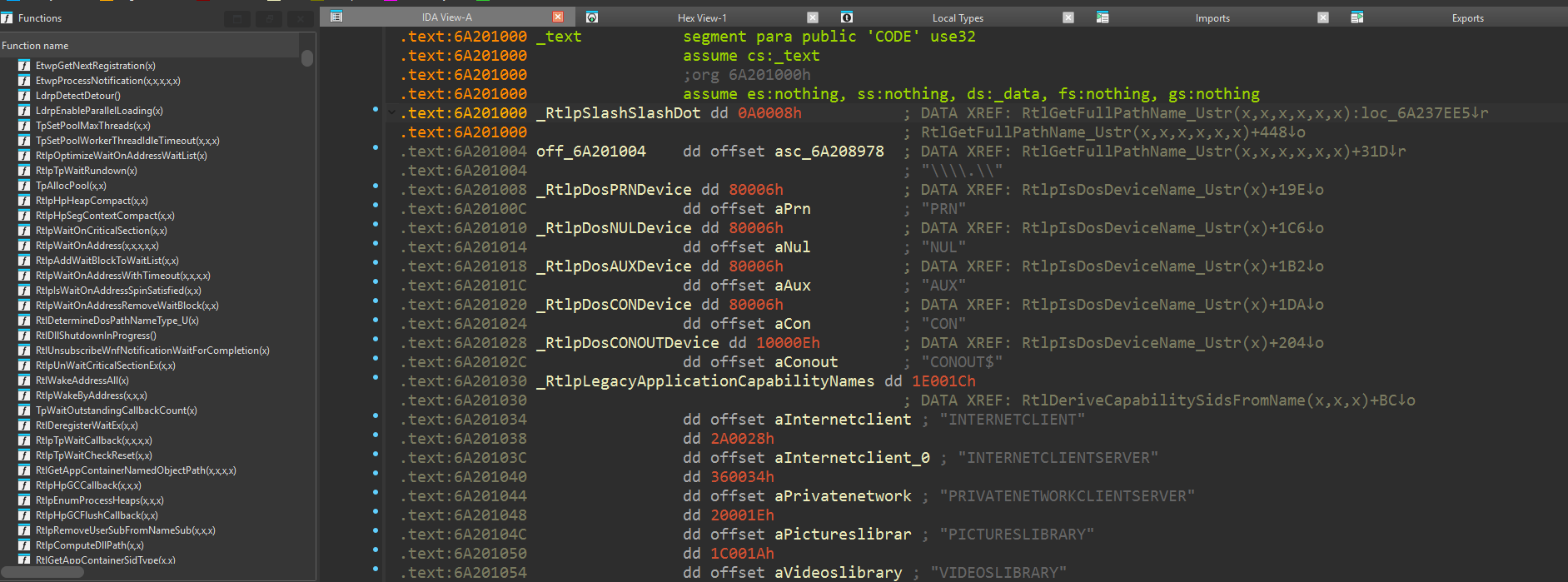This screenshot has width=1568, height=582.
Task: Toggle breakpoint dot at address 6A201004
Action: [376, 147]
